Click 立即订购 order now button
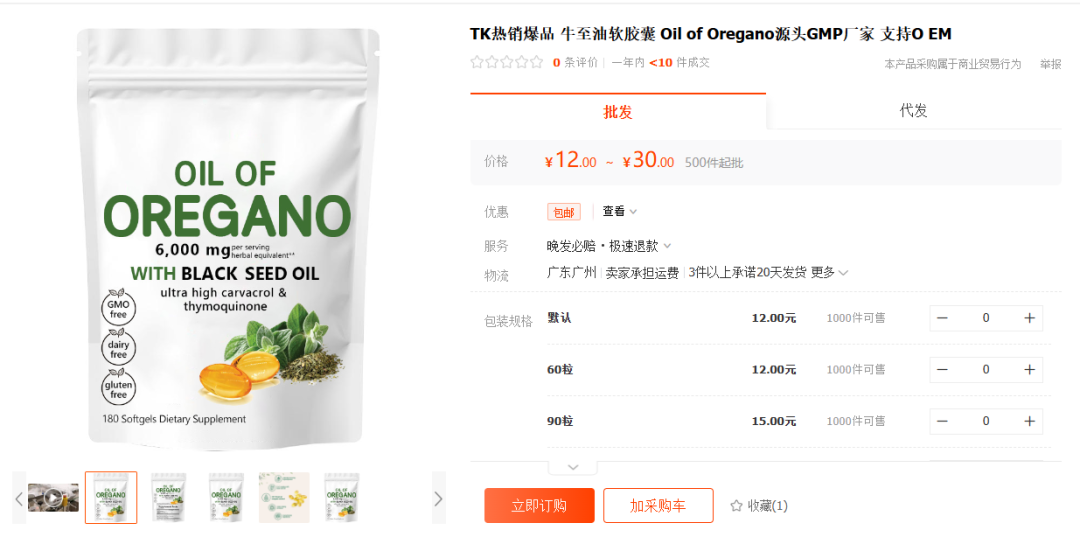The width and height of the screenshot is (1080, 537). [539, 506]
